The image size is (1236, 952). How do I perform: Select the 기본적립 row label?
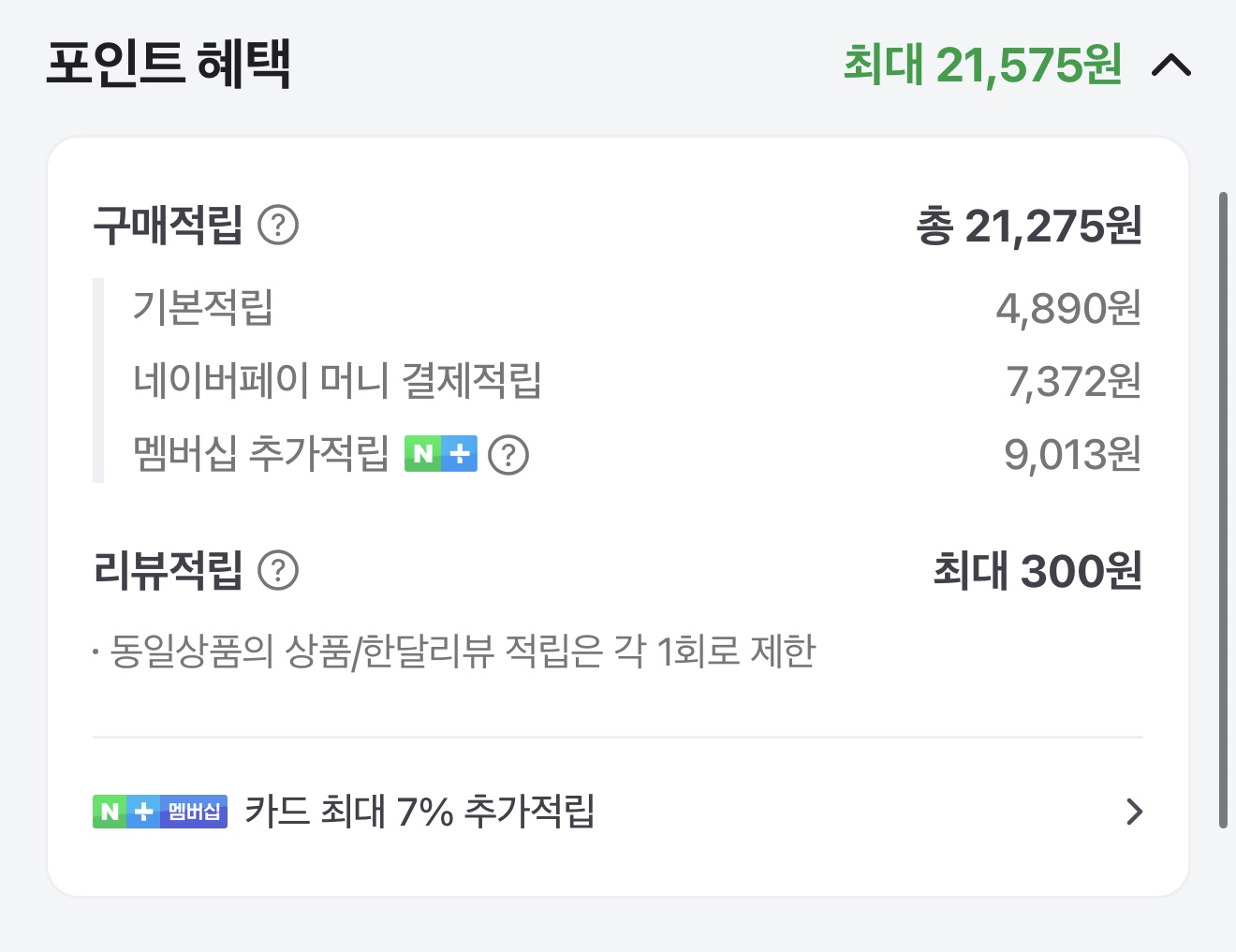click(x=202, y=307)
